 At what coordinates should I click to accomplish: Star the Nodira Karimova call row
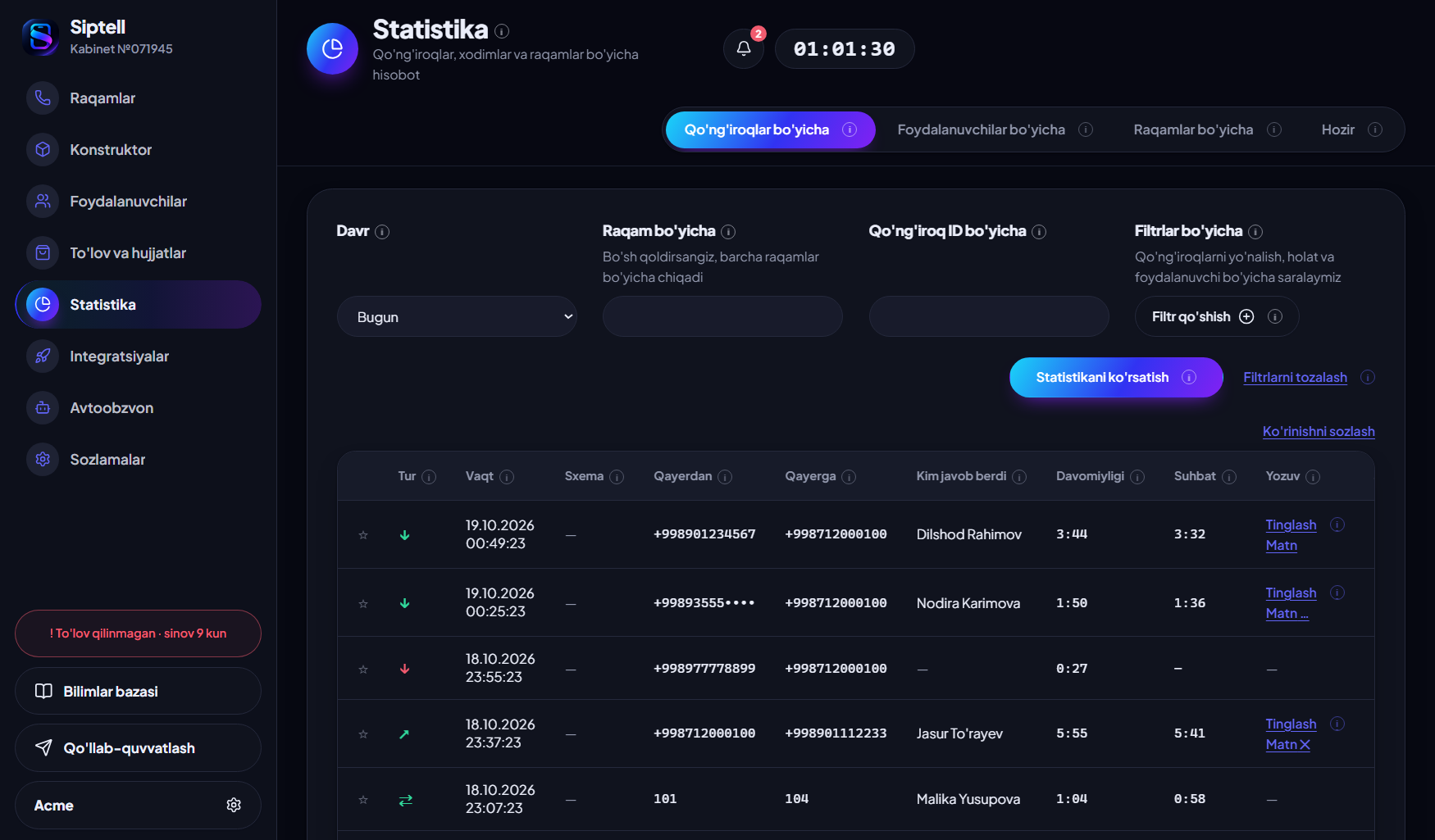(363, 604)
